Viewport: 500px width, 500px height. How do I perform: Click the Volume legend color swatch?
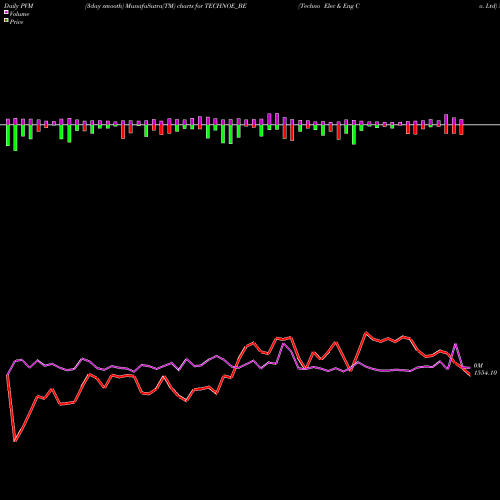pyautogui.click(x=6, y=13)
